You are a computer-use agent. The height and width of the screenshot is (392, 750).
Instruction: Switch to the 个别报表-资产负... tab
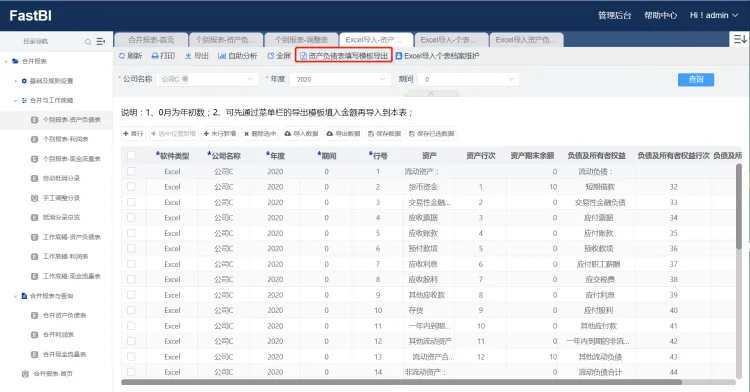pyautogui.click(x=225, y=40)
